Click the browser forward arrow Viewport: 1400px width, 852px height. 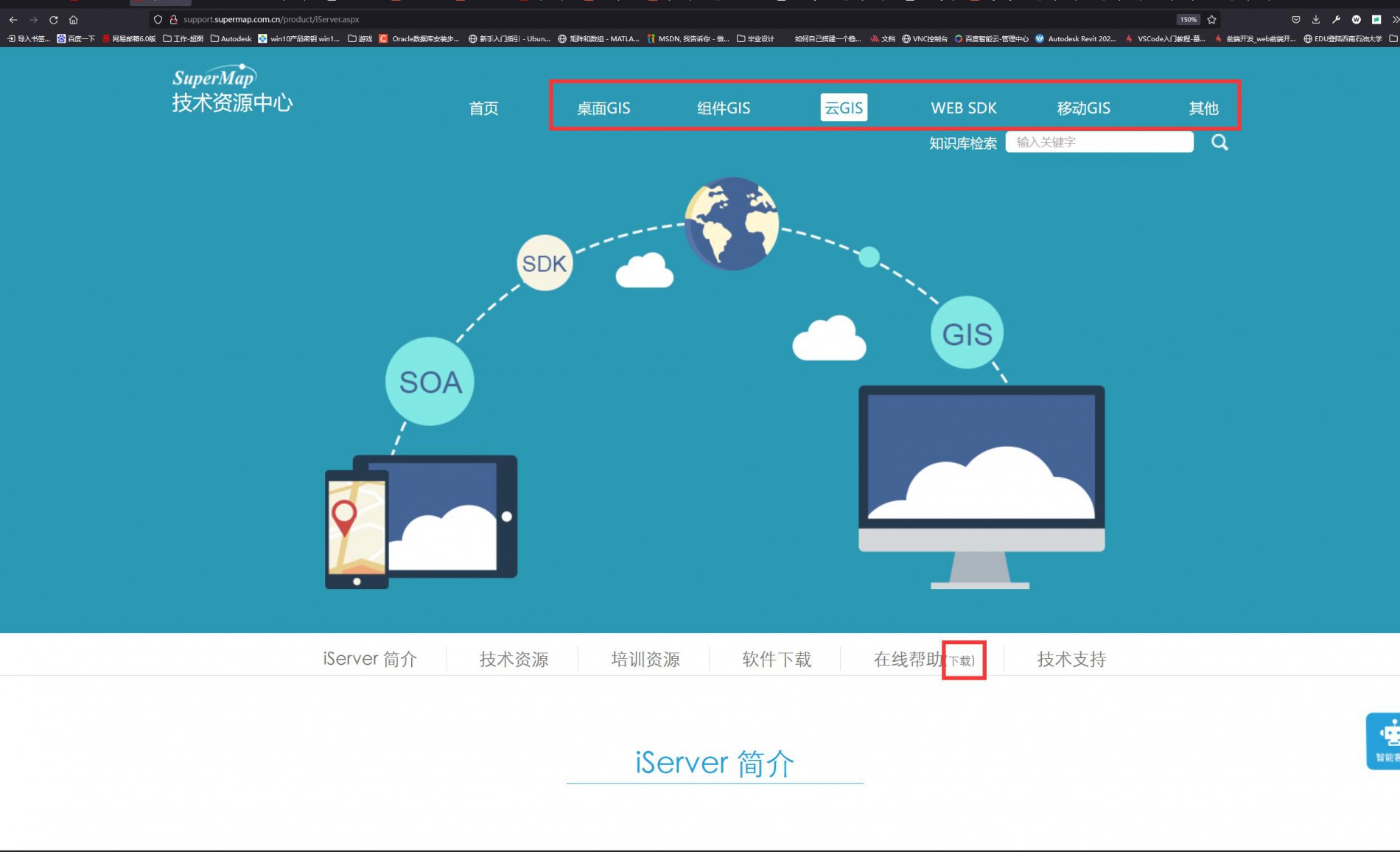[33, 20]
